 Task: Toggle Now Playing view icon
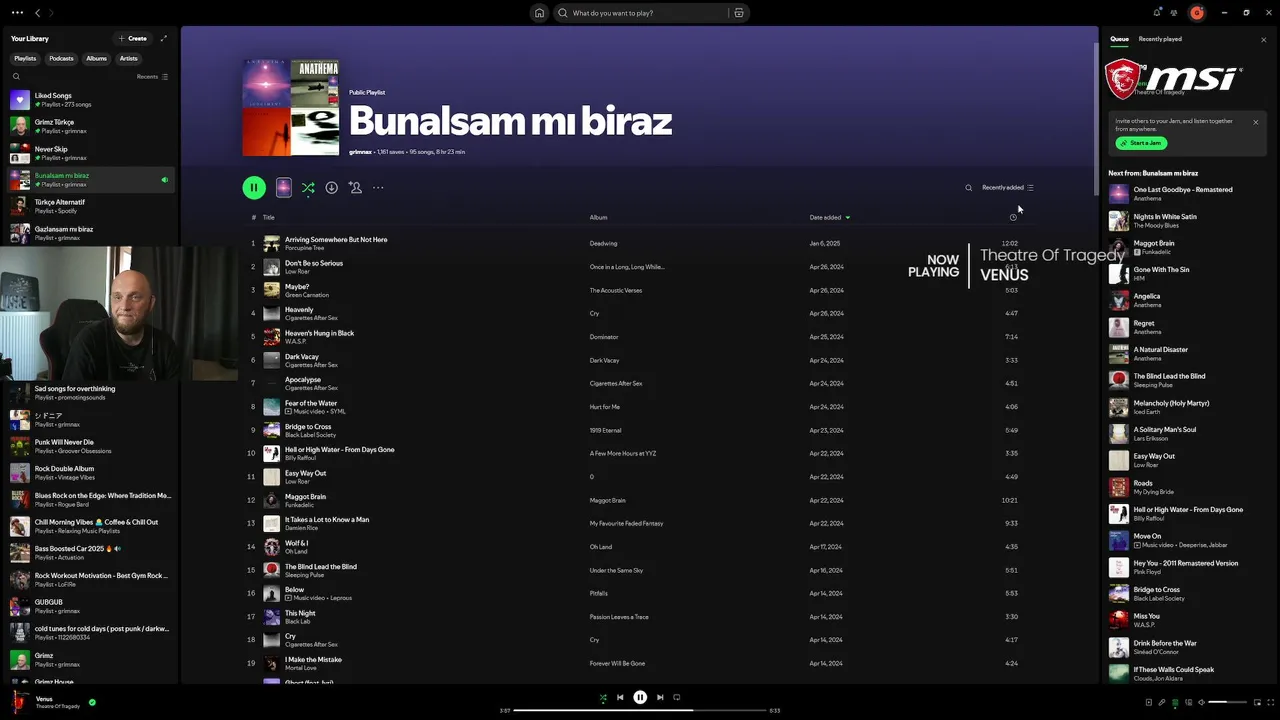coord(1149,702)
